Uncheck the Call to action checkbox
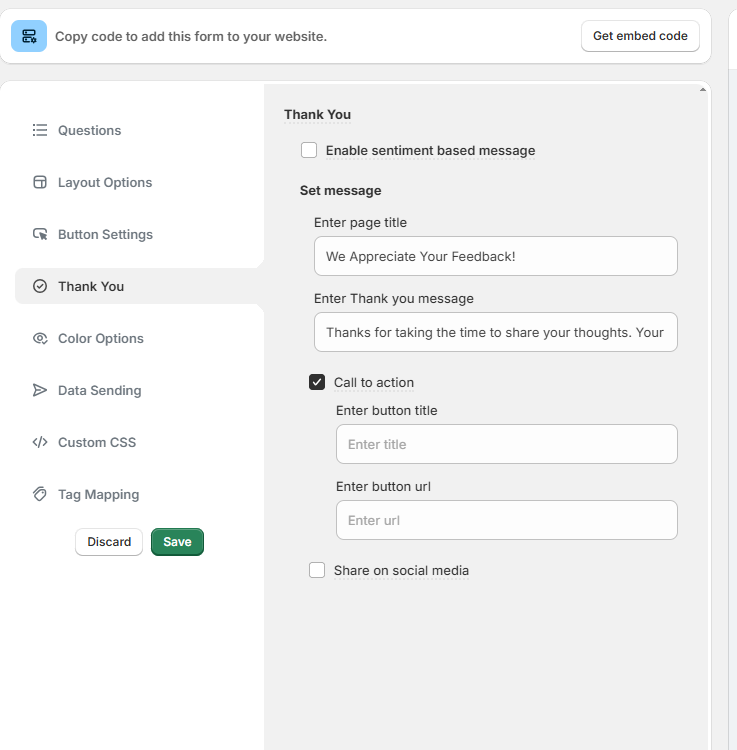The width and height of the screenshot is (737, 750). [x=317, y=382]
